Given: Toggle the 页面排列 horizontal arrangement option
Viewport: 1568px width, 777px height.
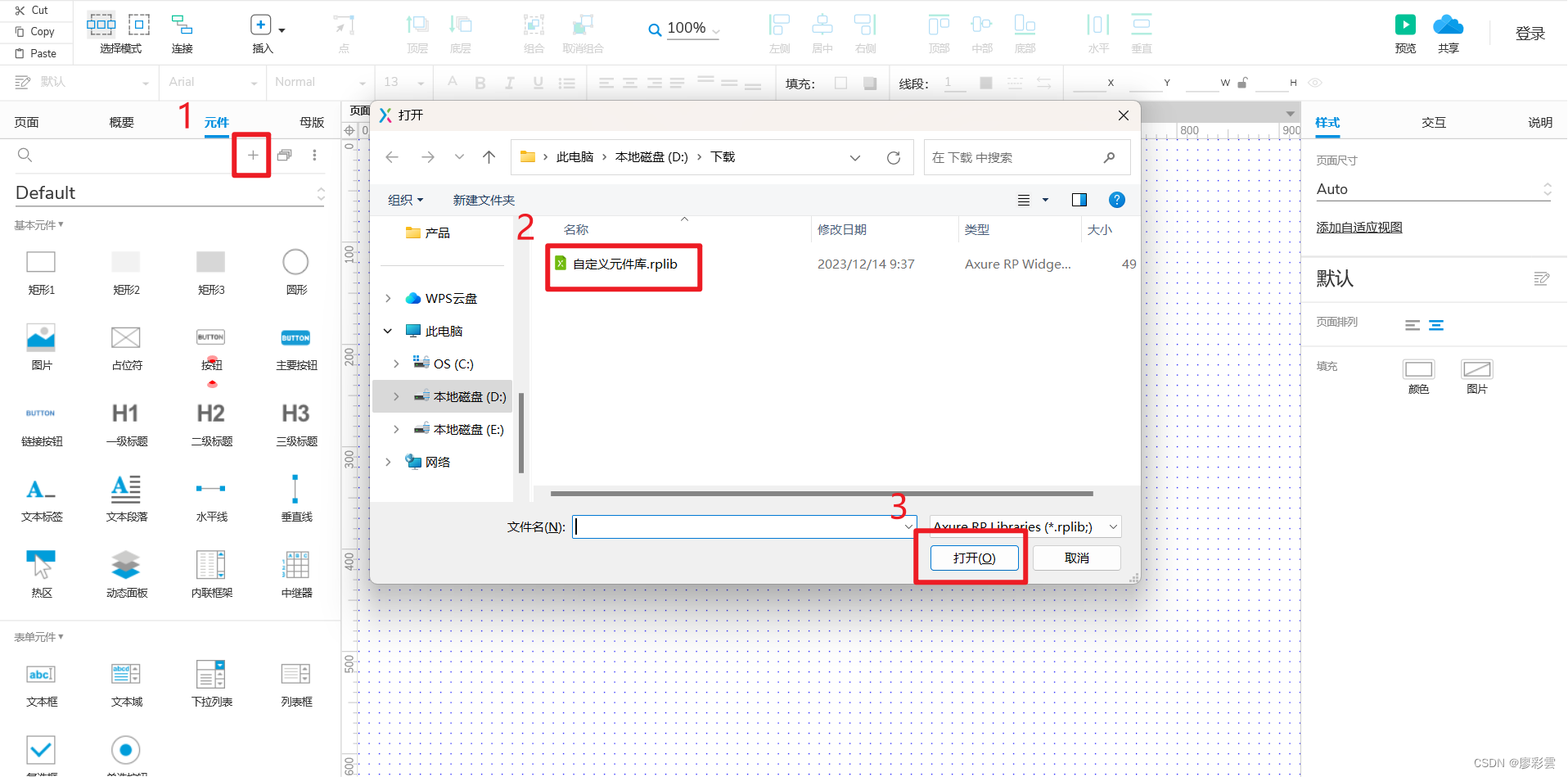Looking at the screenshot, I should (1413, 324).
